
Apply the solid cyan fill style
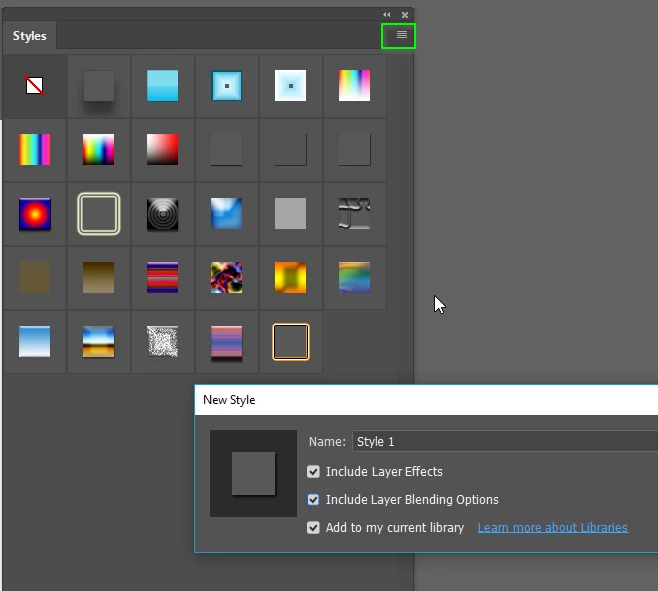162,86
